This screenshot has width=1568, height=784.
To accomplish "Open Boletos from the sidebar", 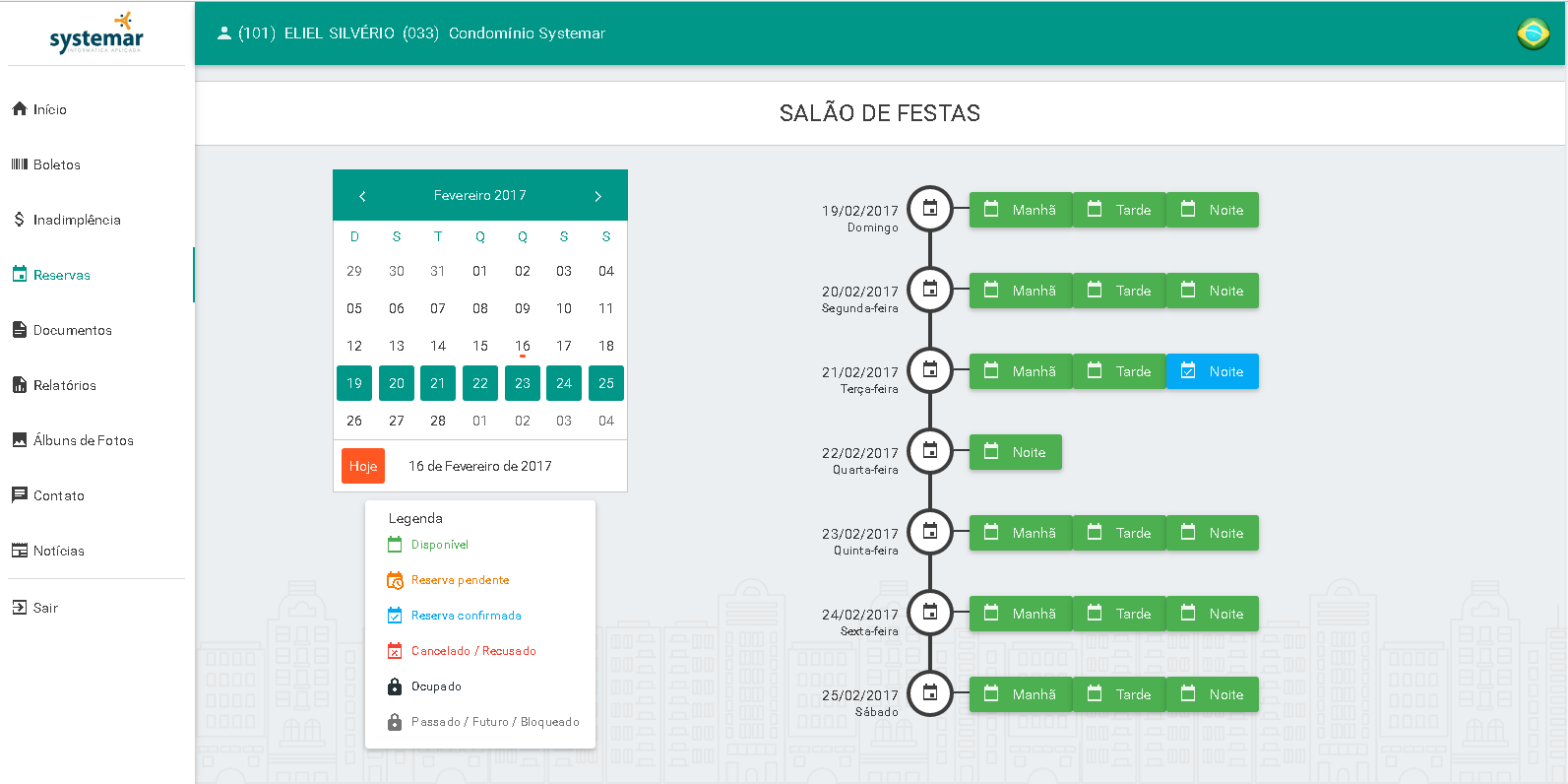I will coord(57,164).
